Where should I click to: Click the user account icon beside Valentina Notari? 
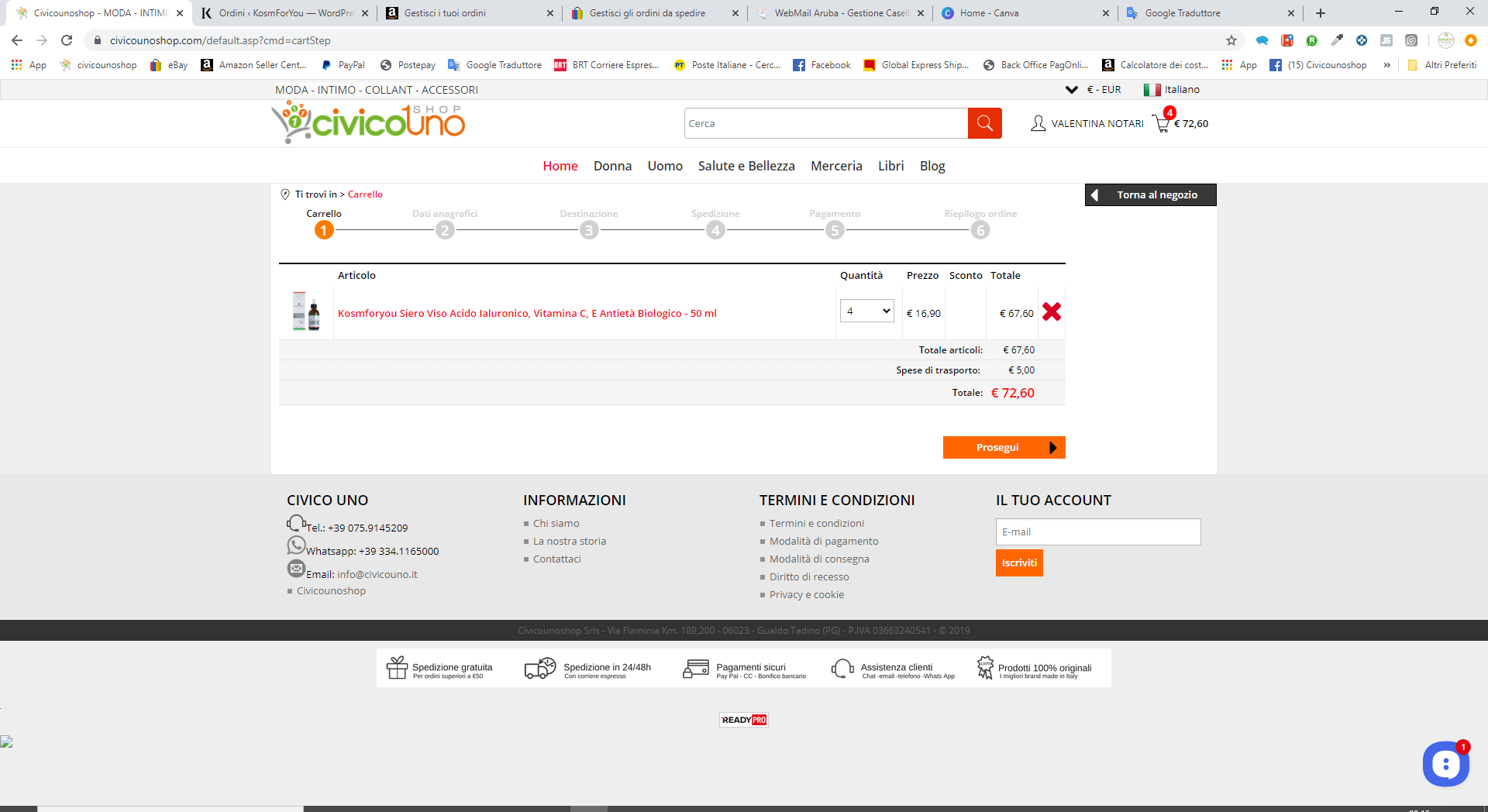coord(1038,123)
